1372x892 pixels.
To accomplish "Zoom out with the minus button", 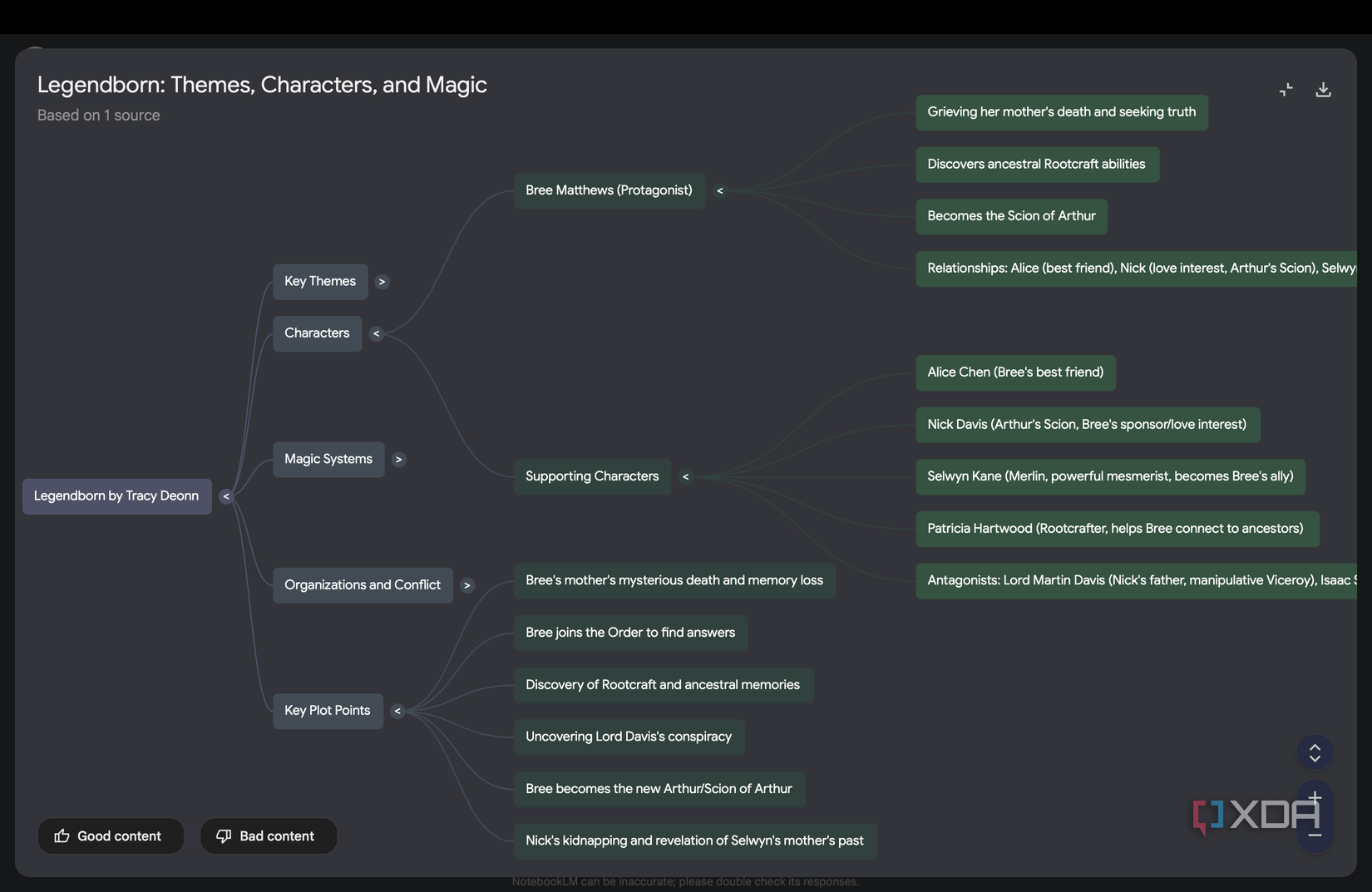I will tap(1315, 835).
